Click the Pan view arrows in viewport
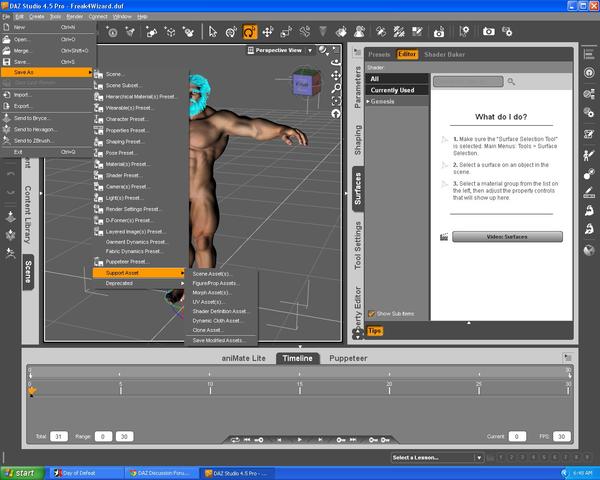This screenshot has width=600, height=480. [336, 75]
